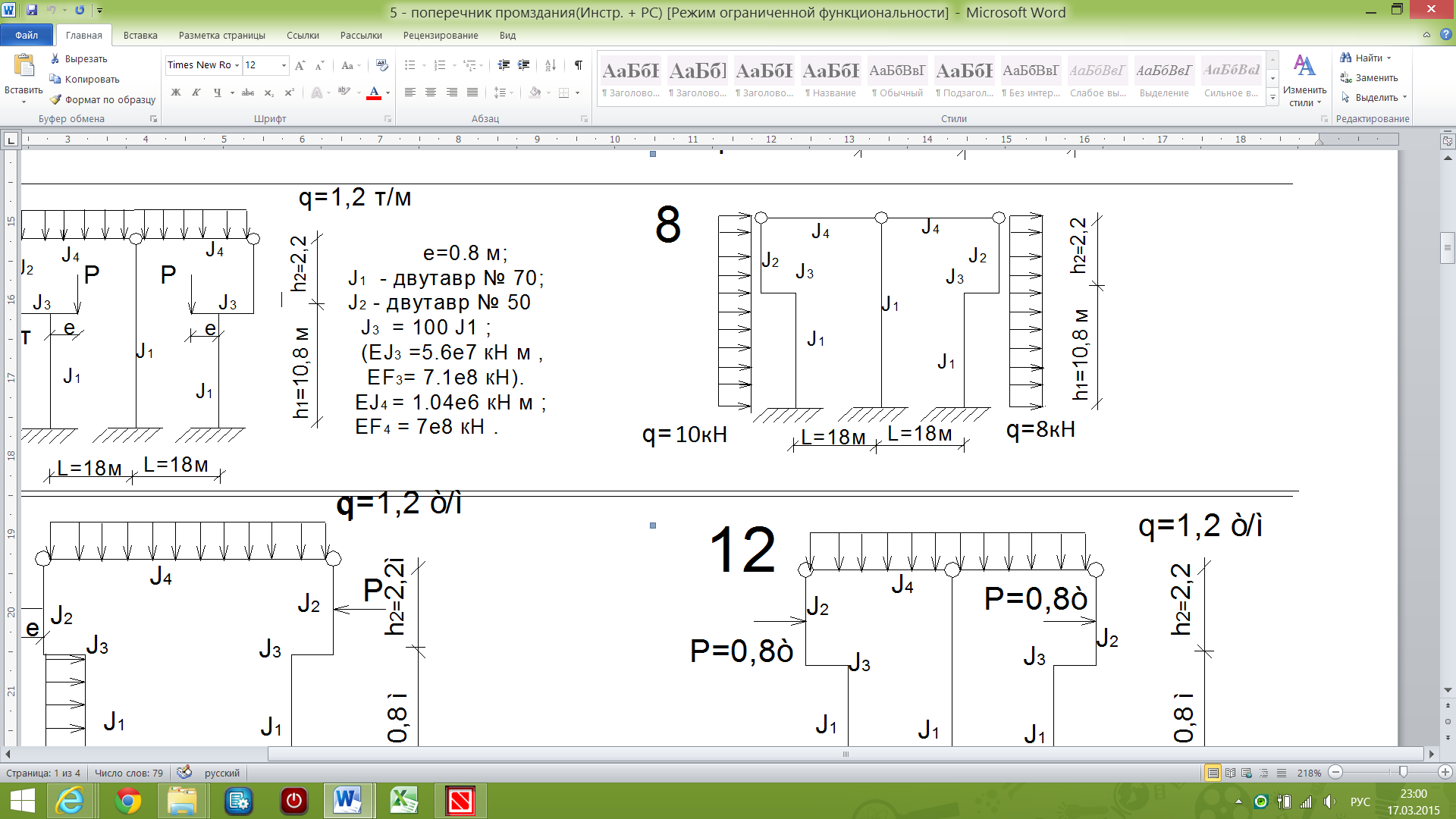The width and height of the screenshot is (1456, 819).
Task: Switch to the Вид tab
Action: (x=507, y=35)
